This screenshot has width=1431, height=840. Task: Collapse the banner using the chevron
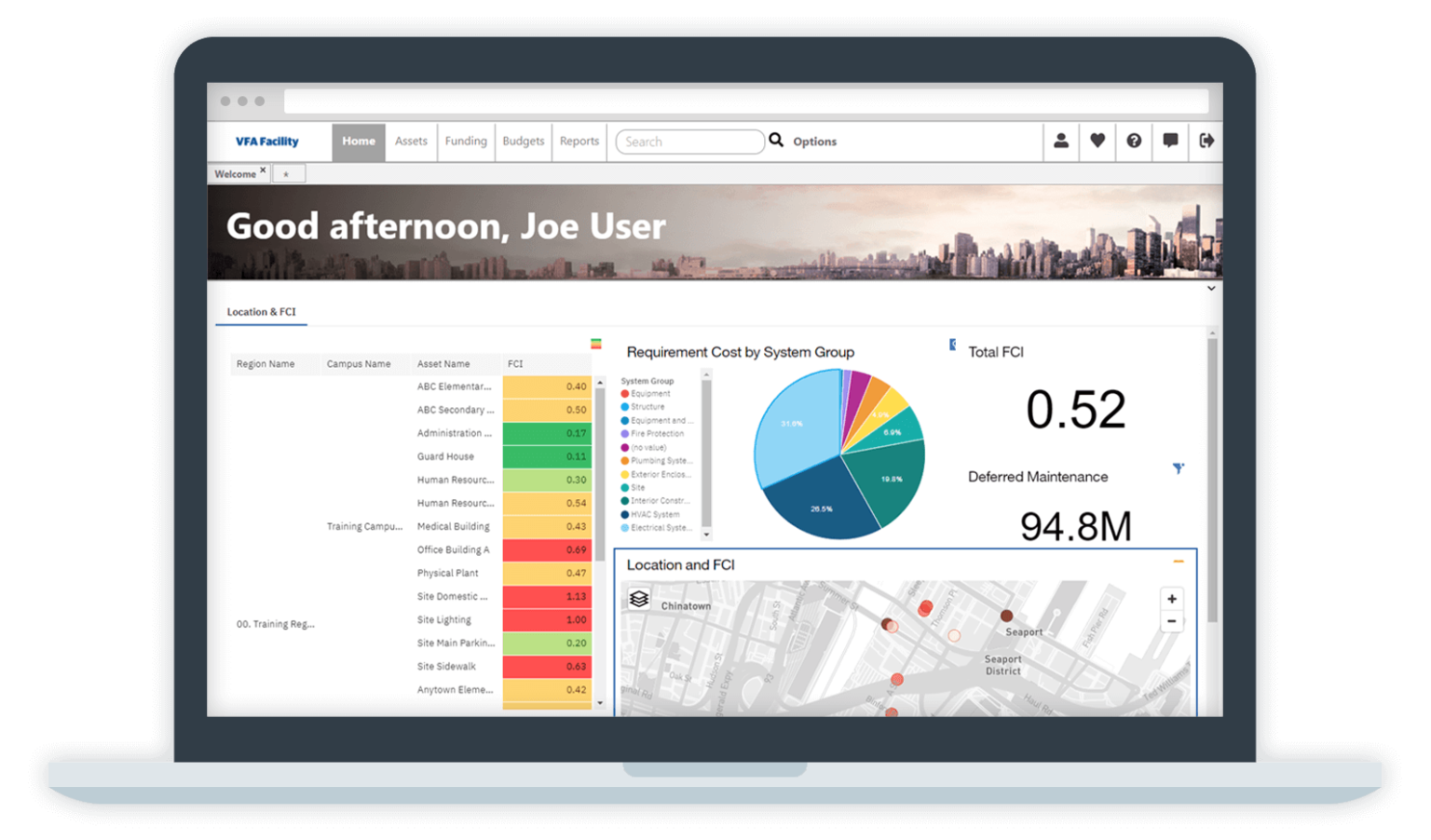point(1211,289)
